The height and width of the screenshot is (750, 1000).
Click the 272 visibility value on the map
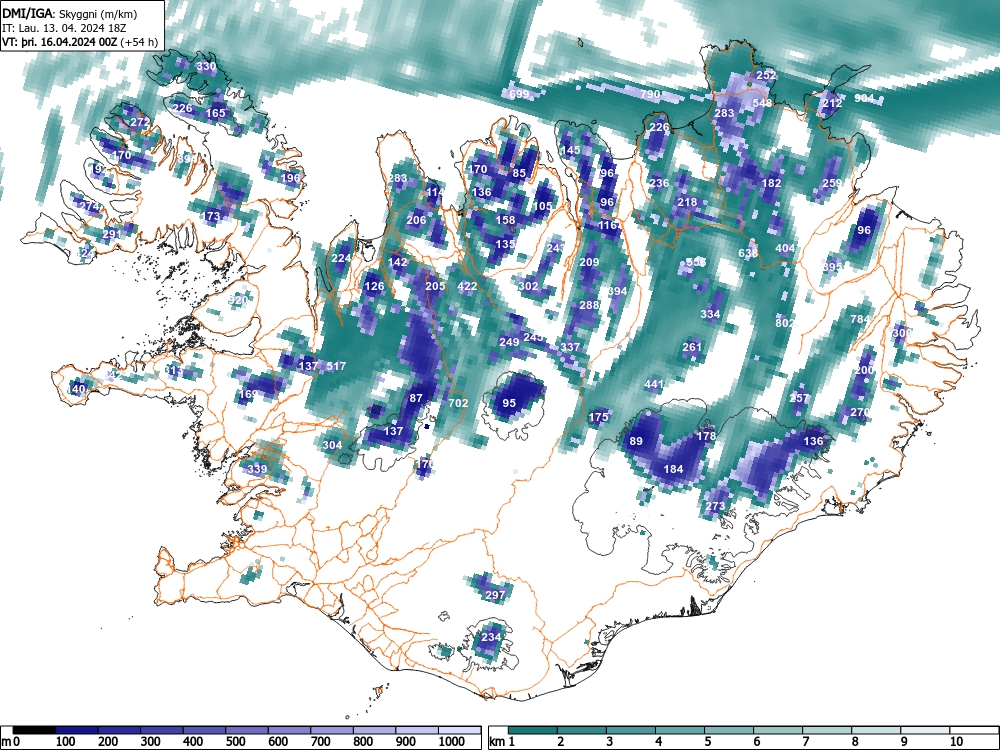[x=140, y=122]
